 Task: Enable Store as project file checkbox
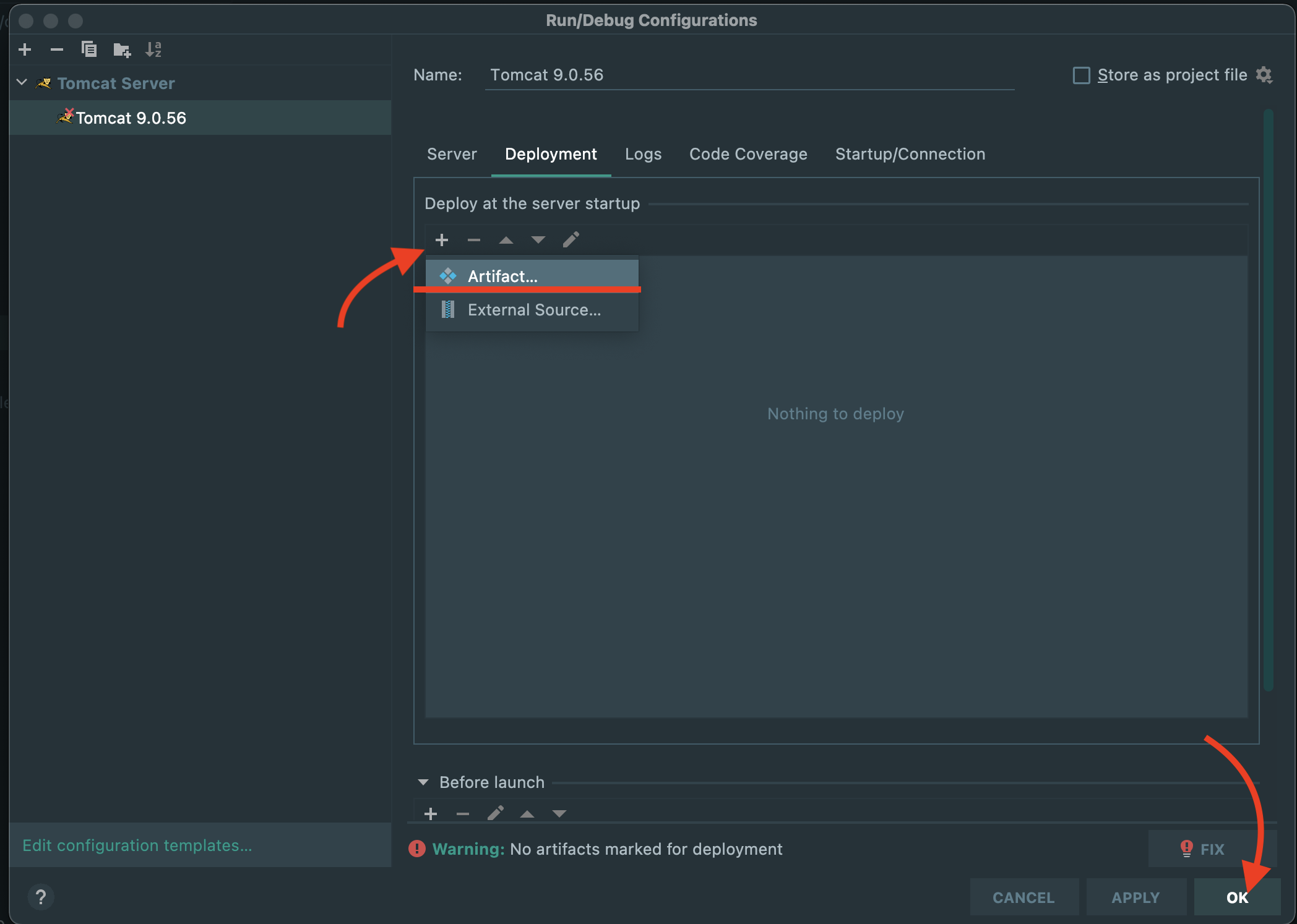point(1081,75)
